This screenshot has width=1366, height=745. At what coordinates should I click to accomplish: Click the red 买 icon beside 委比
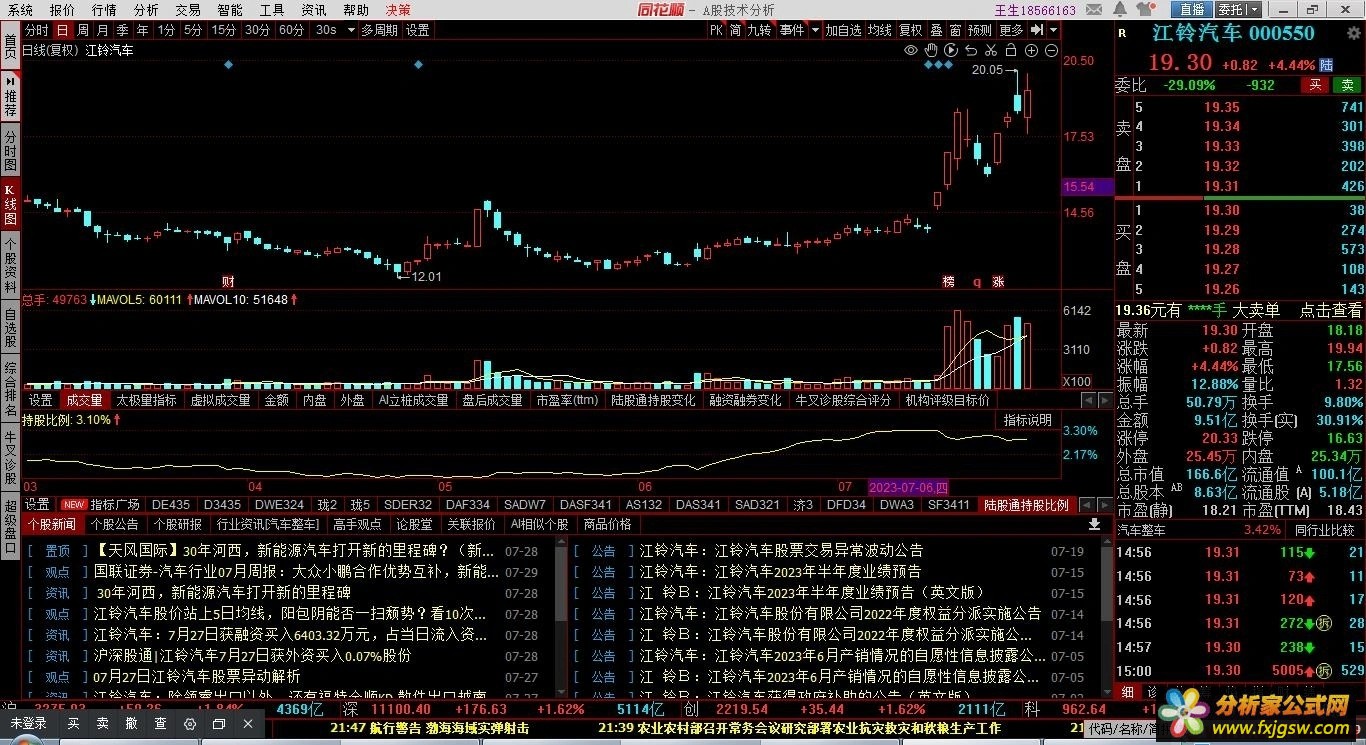click(1316, 85)
